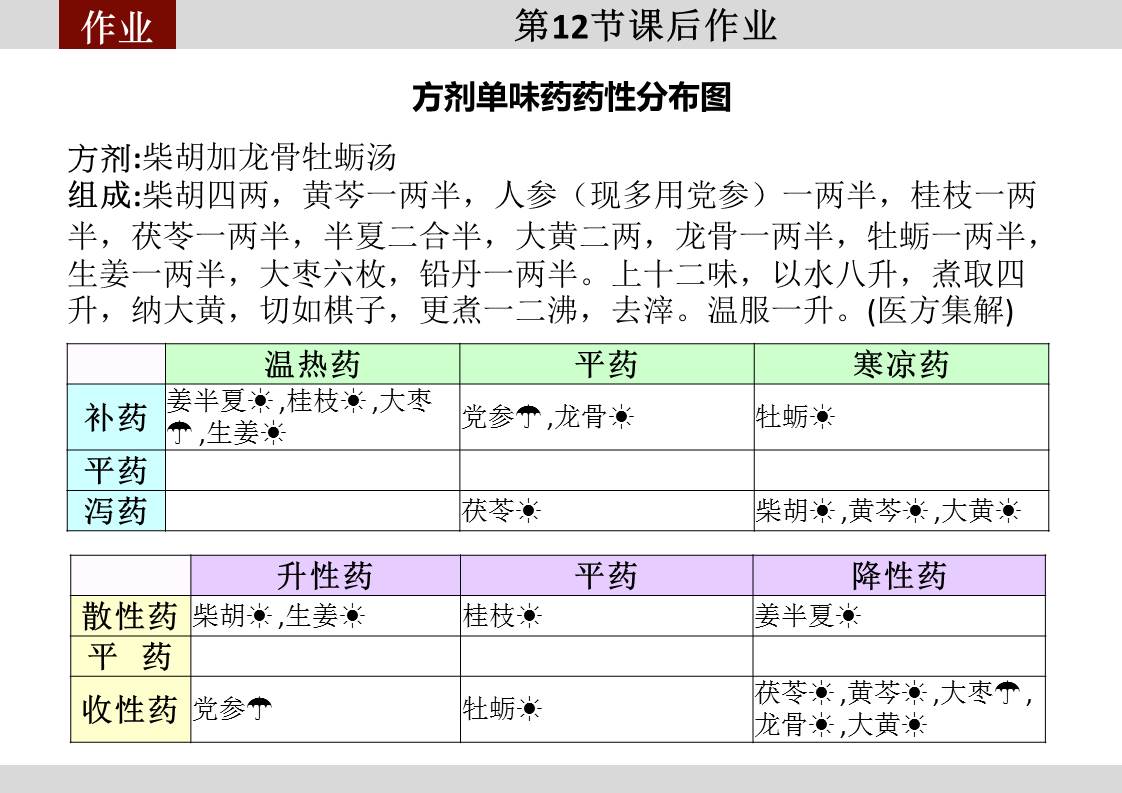This screenshot has width=1122, height=793.
Task: Click the 收性药 row header
Action: pyautogui.click(x=130, y=709)
